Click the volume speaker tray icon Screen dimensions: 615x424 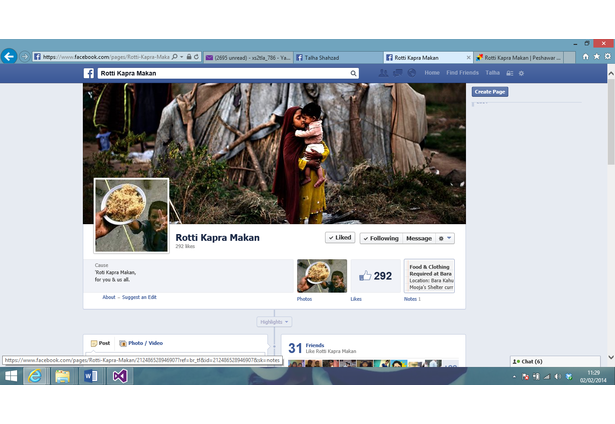pos(557,377)
